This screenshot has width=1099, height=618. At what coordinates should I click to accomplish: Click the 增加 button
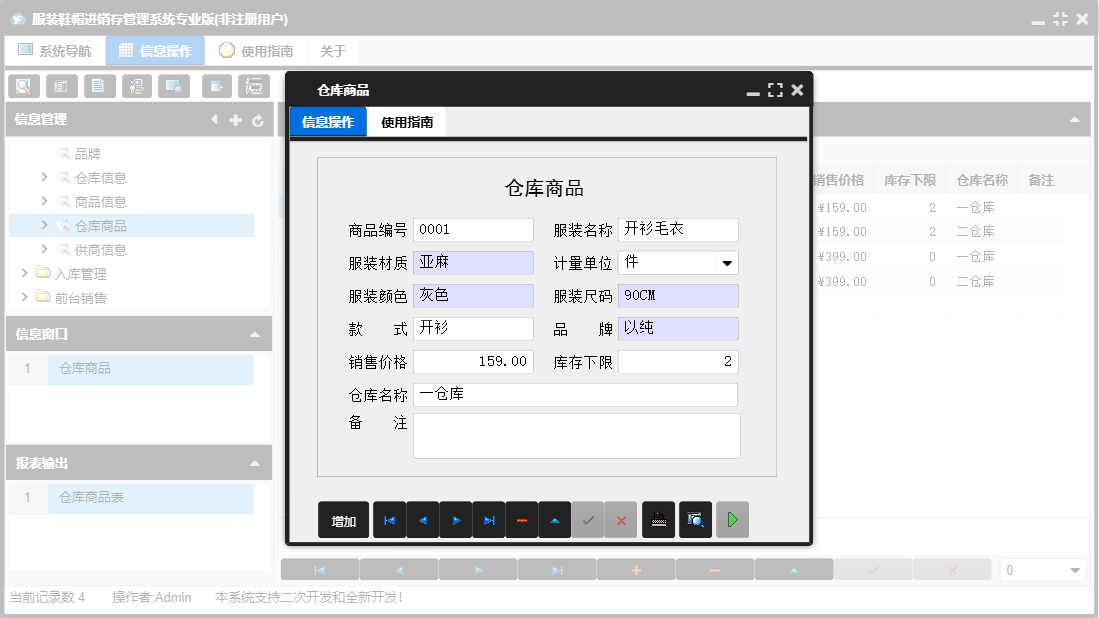coord(343,519)
